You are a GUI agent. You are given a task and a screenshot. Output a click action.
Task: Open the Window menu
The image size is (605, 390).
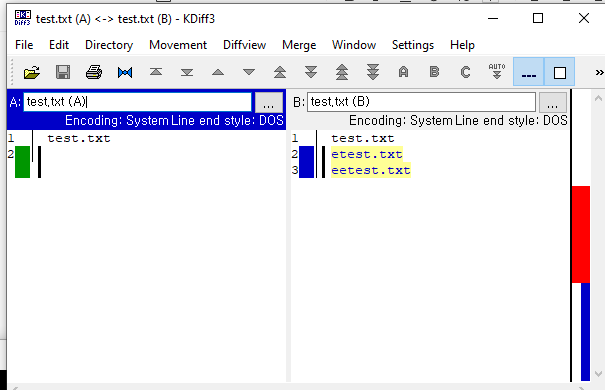(x=354, y=45)
